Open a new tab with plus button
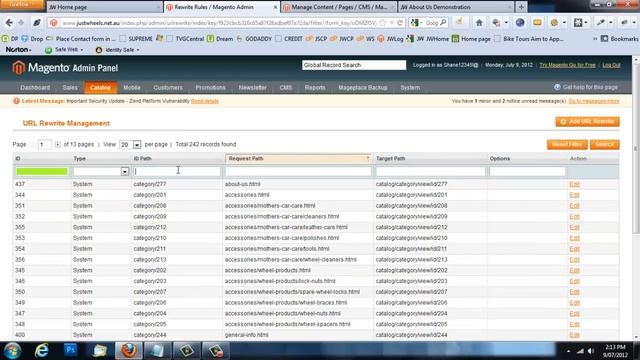 [x=521, y=7]
